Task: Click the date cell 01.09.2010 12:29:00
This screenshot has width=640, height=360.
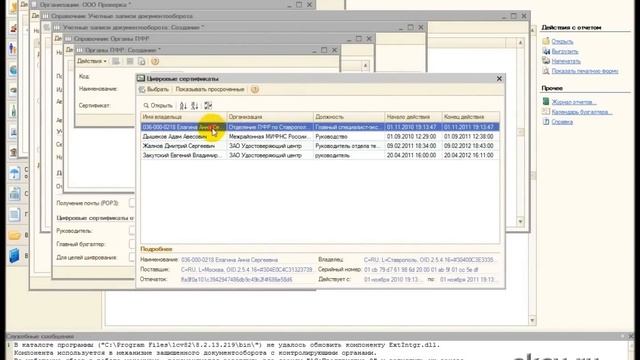Action: 413,136
